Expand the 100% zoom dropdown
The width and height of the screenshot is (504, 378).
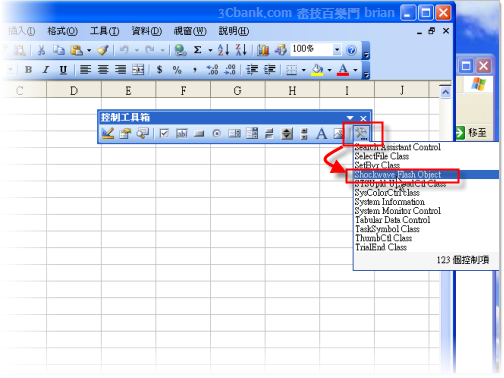(x=337, y=50)
